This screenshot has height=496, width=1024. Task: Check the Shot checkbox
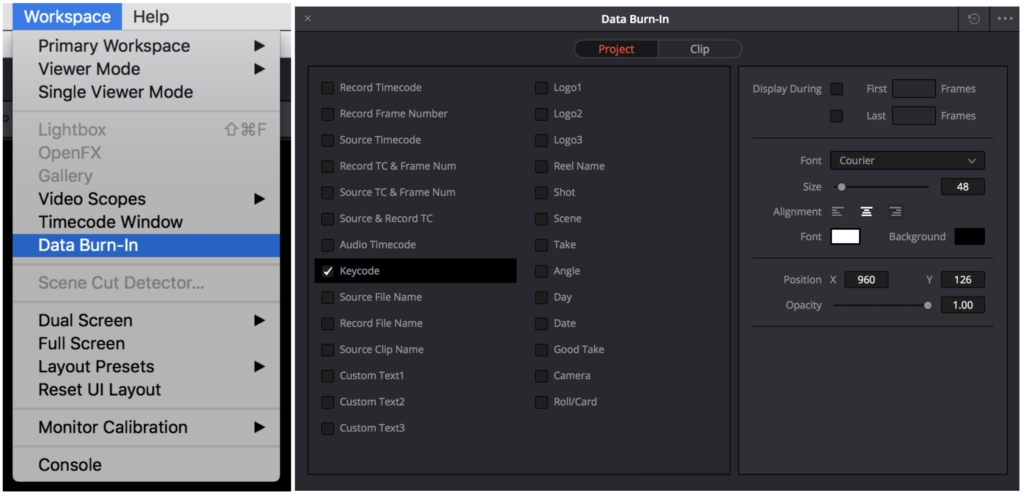click(541, 193)
